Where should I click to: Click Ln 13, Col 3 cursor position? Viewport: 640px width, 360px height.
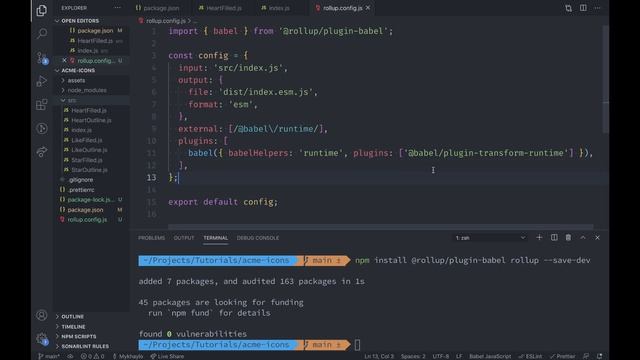coord(379,356)
